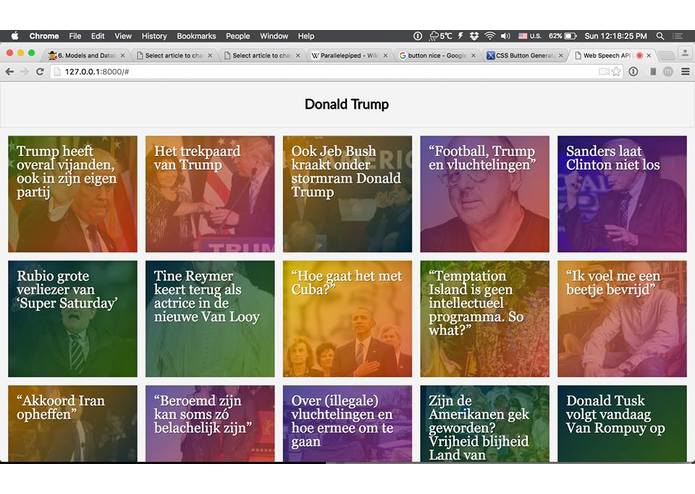The height and width of the screenshot is (494, 695).
Task: Open article Hoe gaat het met Cuba
Action: pyautogui.click(x=348, y=319)
